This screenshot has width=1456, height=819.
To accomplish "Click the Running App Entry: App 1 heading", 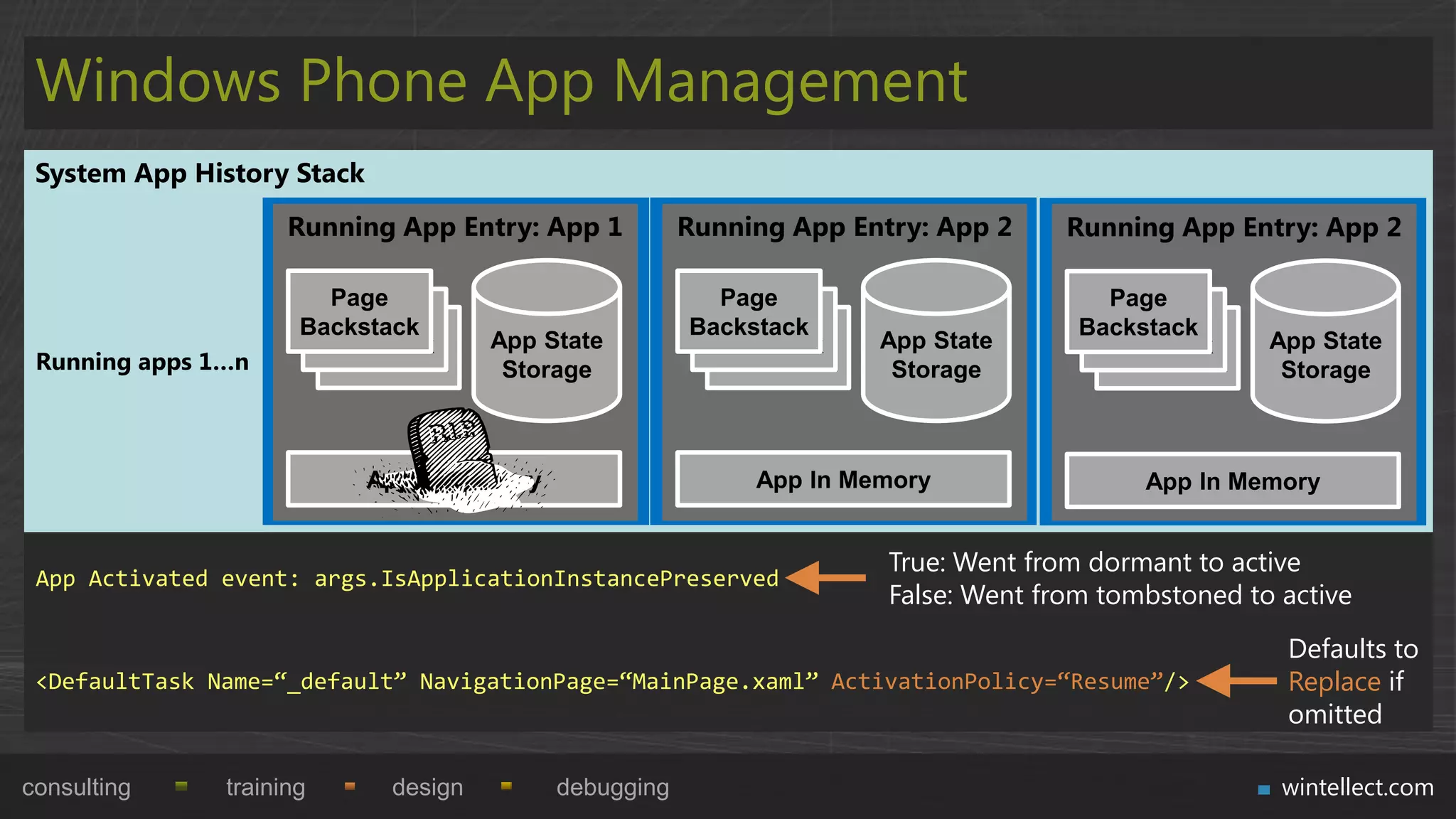I will point(455,227).
